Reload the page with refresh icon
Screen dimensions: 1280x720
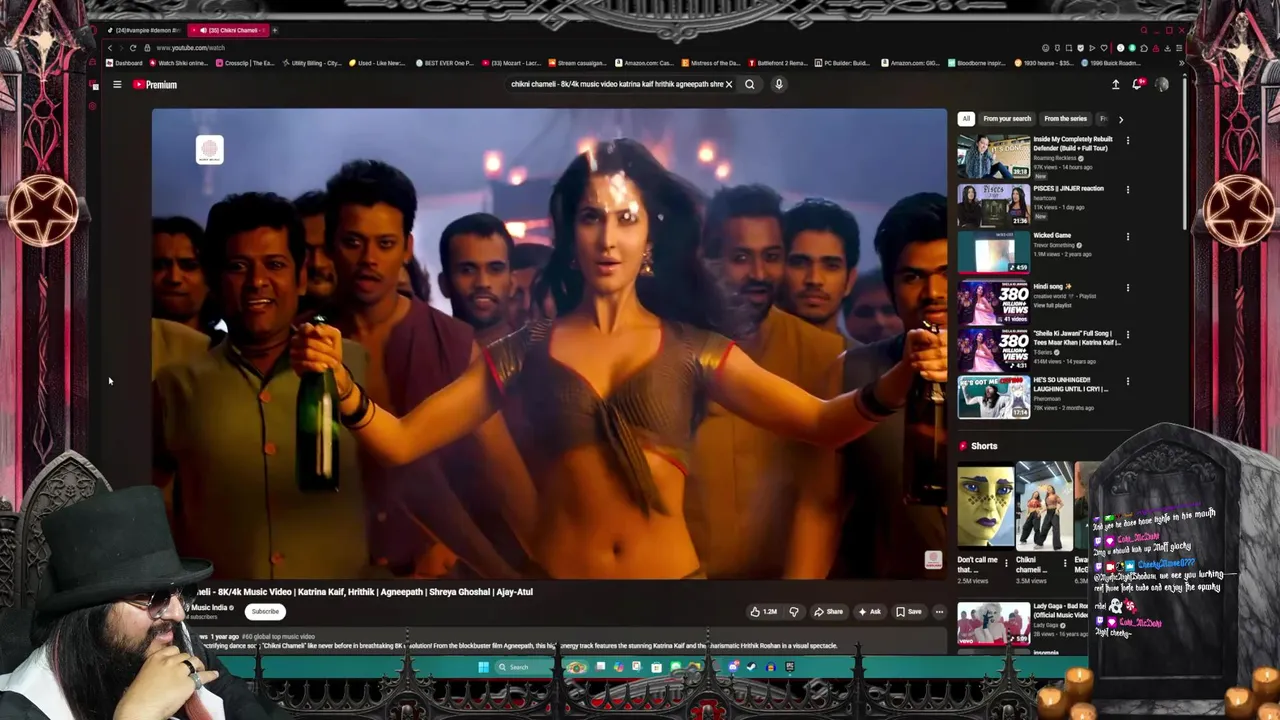pos(133,48)
